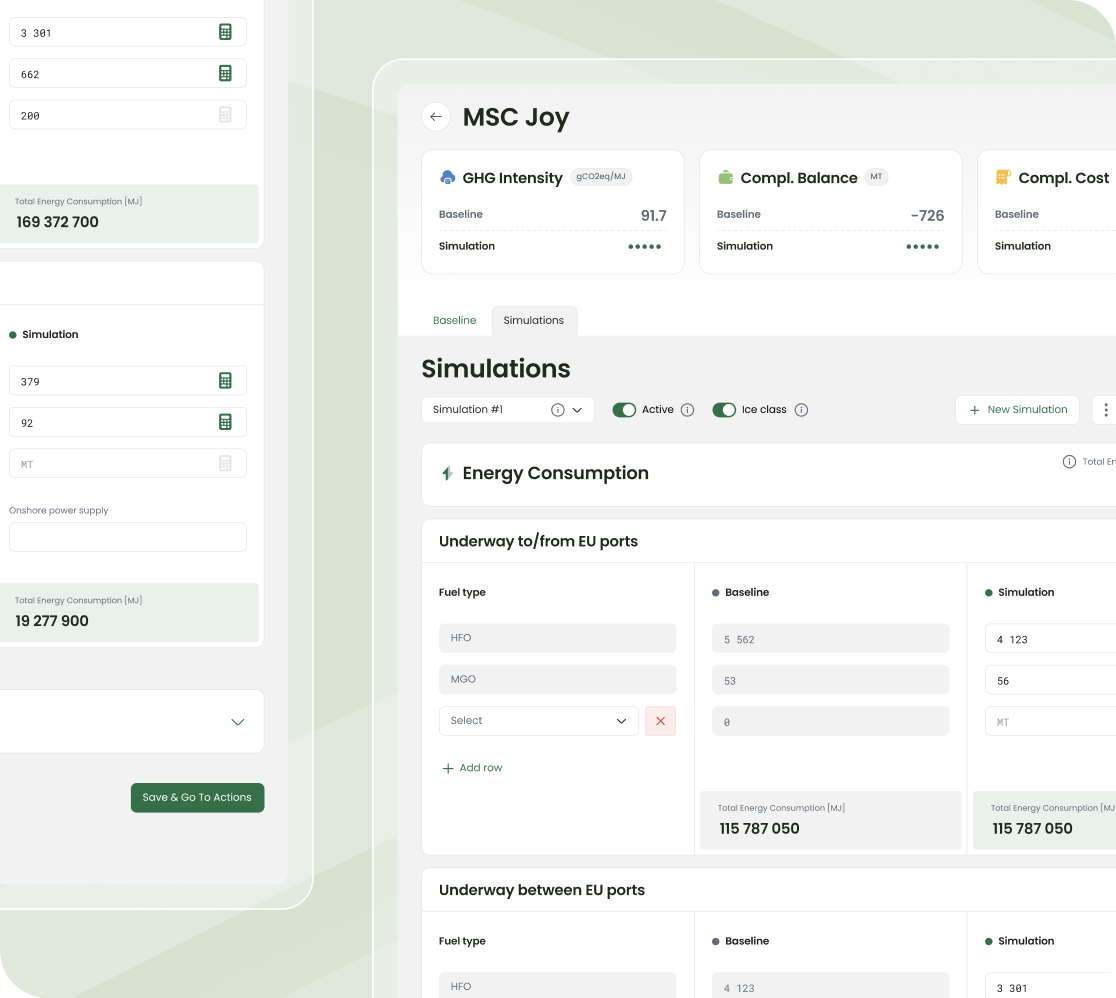Select the Simulations tab
Image resolution: width=1116 pixels, height=998 pixels.
coord(533,320)
